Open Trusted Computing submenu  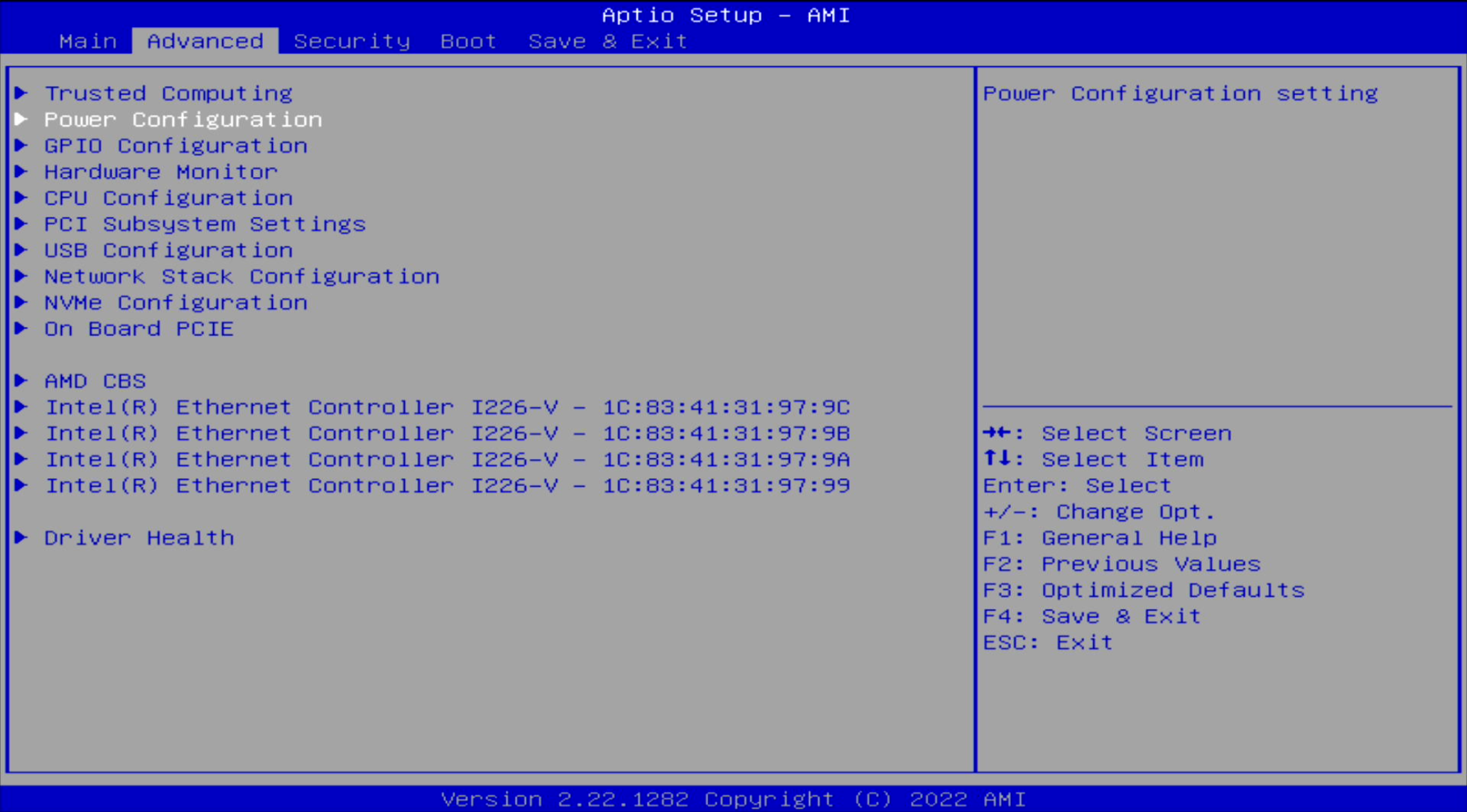pyautogui.click(x=168, y=93)
